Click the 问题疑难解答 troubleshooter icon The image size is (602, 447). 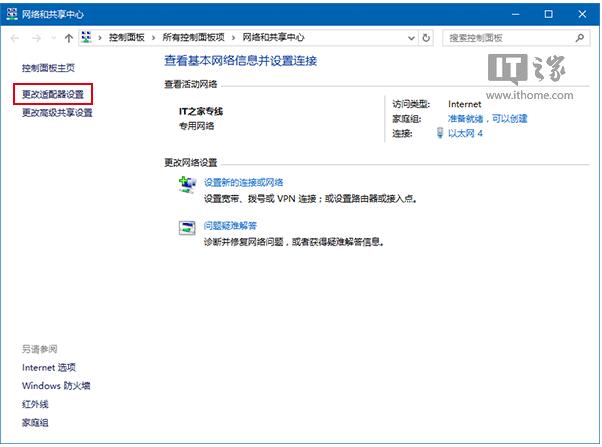[187, 229]
